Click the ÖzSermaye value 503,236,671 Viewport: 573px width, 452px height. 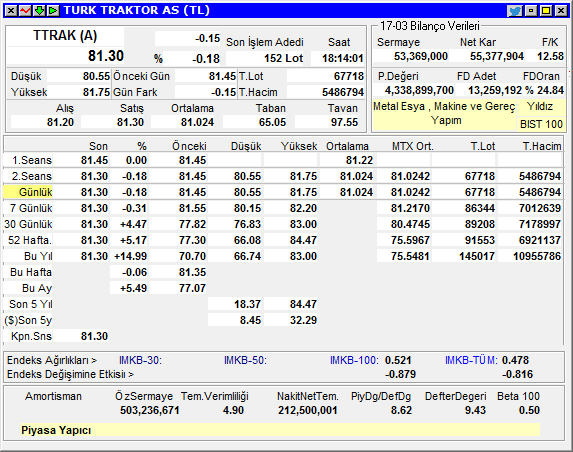[150, 410]
